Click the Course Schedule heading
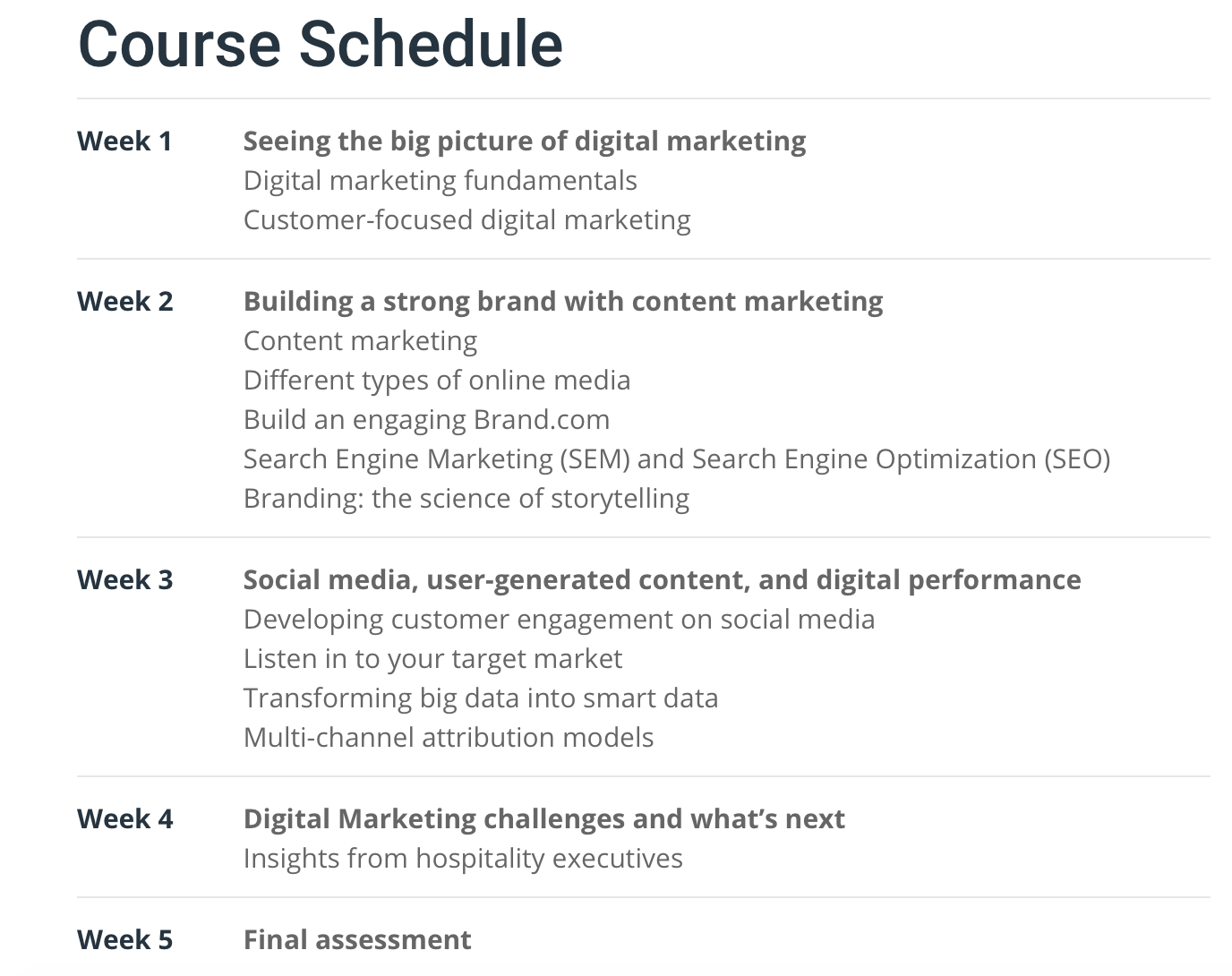Image resolution: width=1232 pixels, height=976 pixels. coord(321,44)
